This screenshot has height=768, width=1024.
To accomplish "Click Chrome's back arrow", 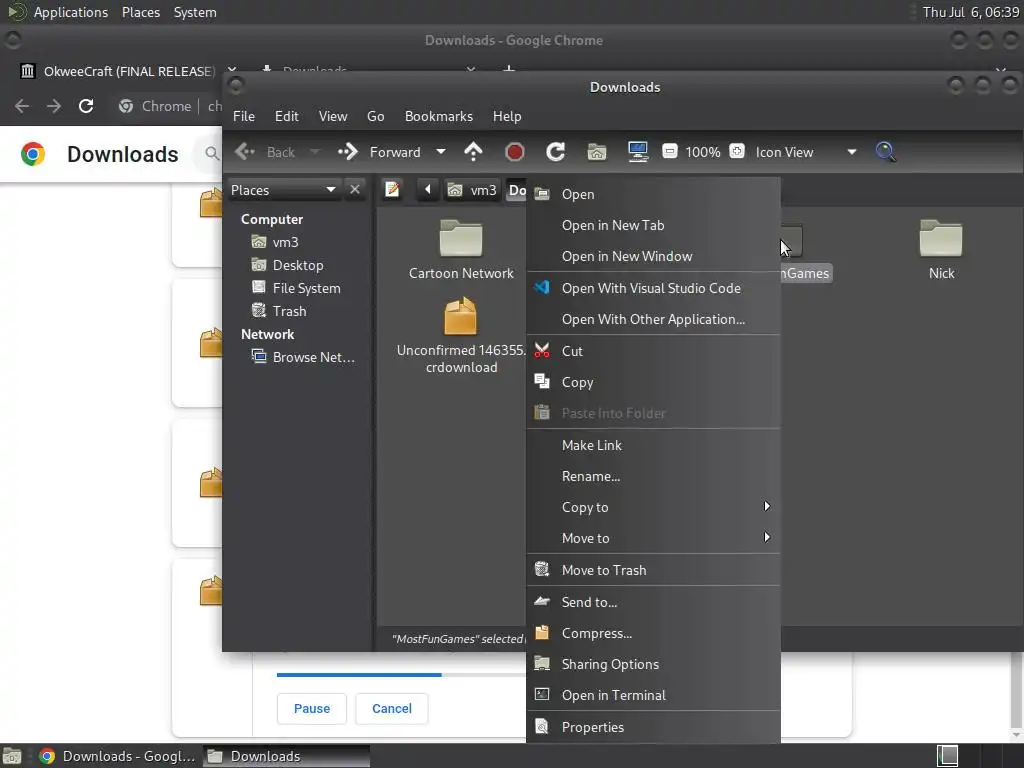I will pyautogui.click(x=22, y=106).
